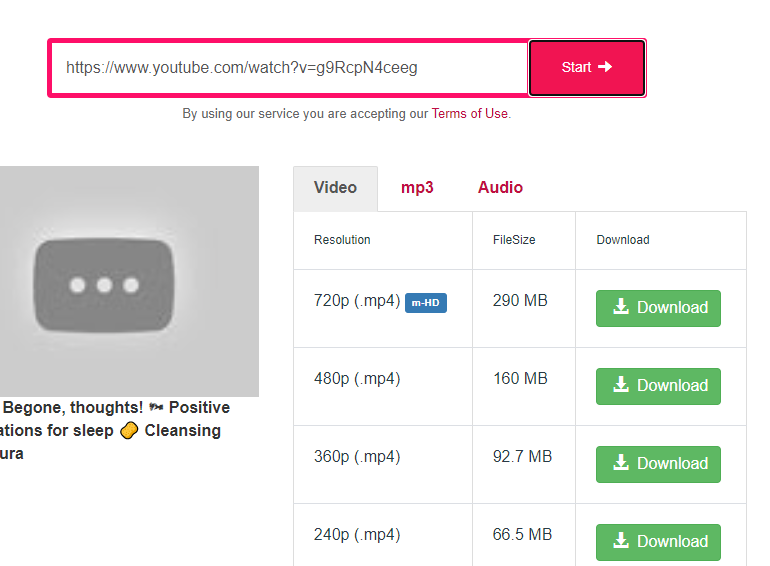Download the 720p mp4 video
The height and width of the screenshot is (566, 770).
tap(658, 308)
